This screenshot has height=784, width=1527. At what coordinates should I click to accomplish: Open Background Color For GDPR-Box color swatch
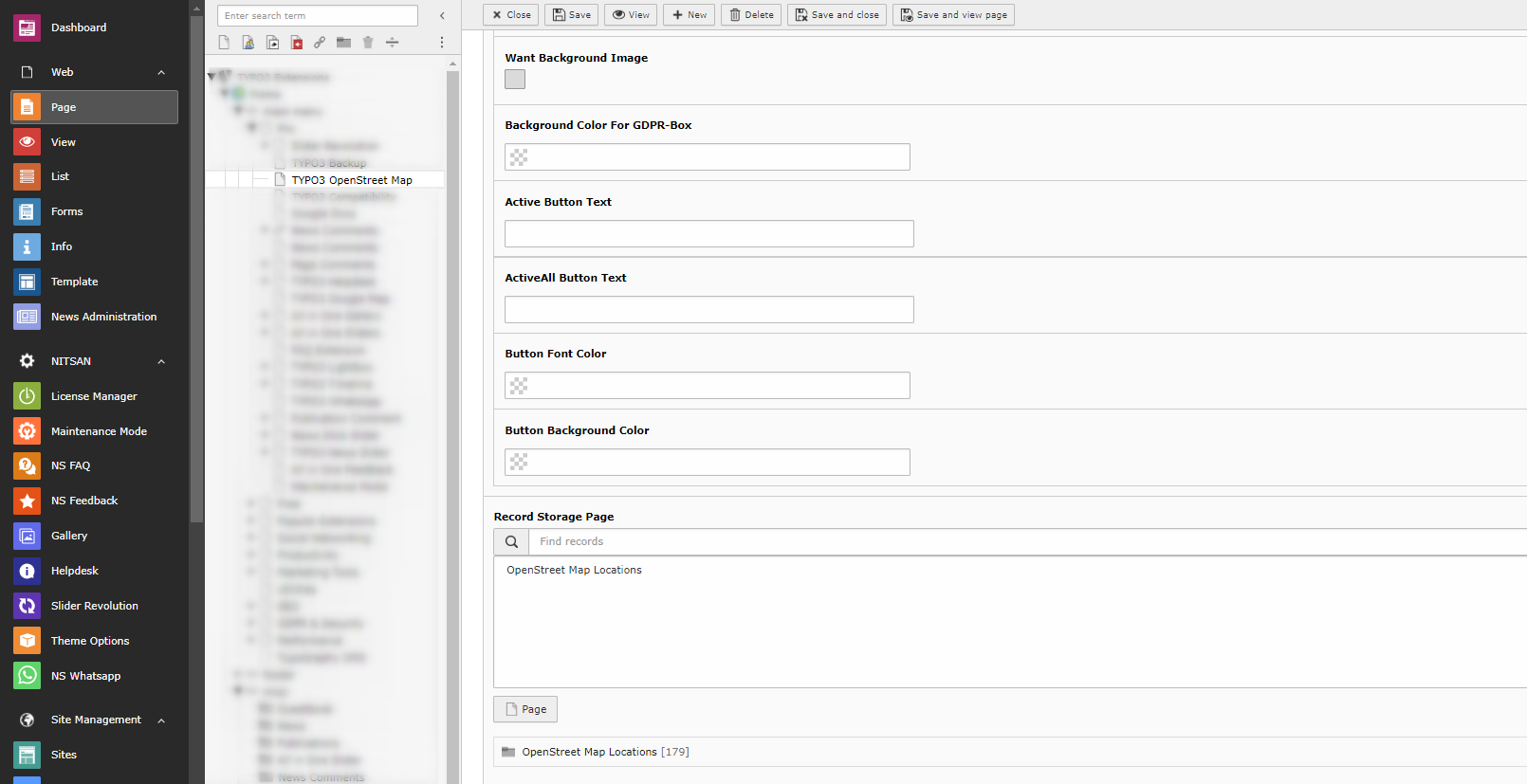tap(519, 157)
